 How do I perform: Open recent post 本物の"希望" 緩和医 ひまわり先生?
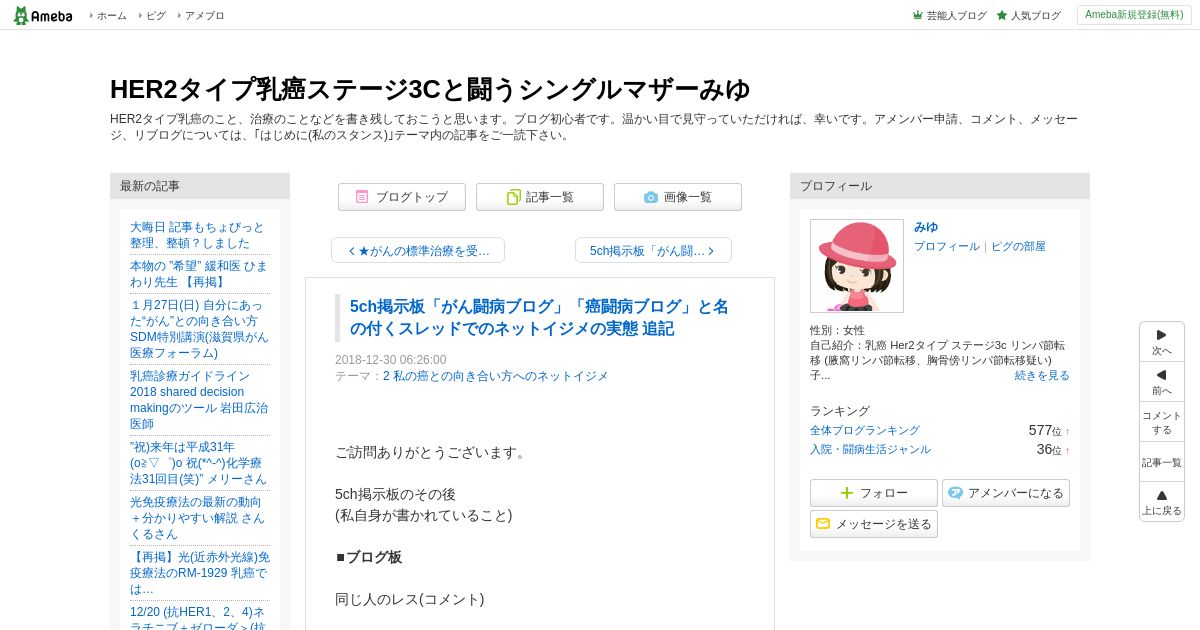coord(199,274)
